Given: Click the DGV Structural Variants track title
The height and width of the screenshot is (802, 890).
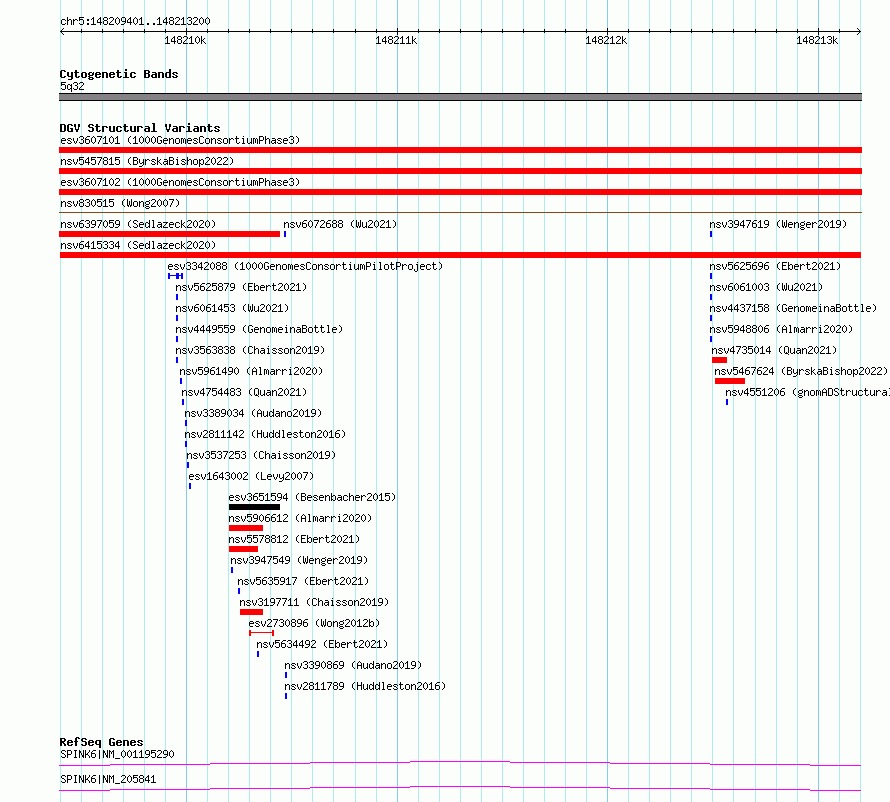Looking at the screenshot, I should (x=140, y=128).
